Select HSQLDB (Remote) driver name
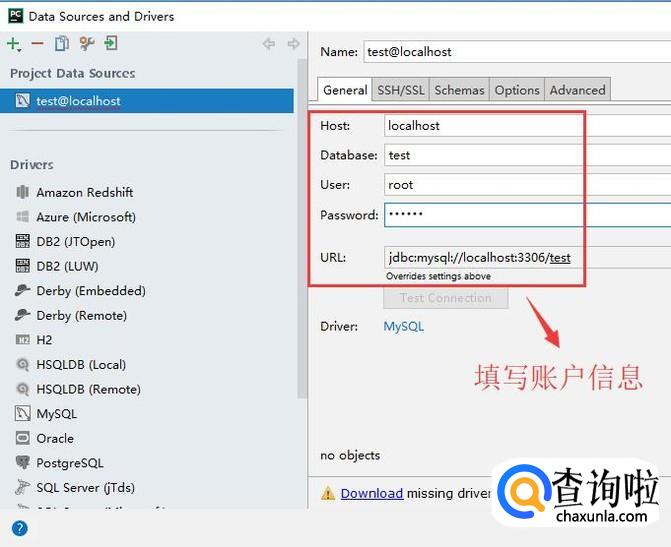This screenshot has width=671, height=547. (89, 389)
